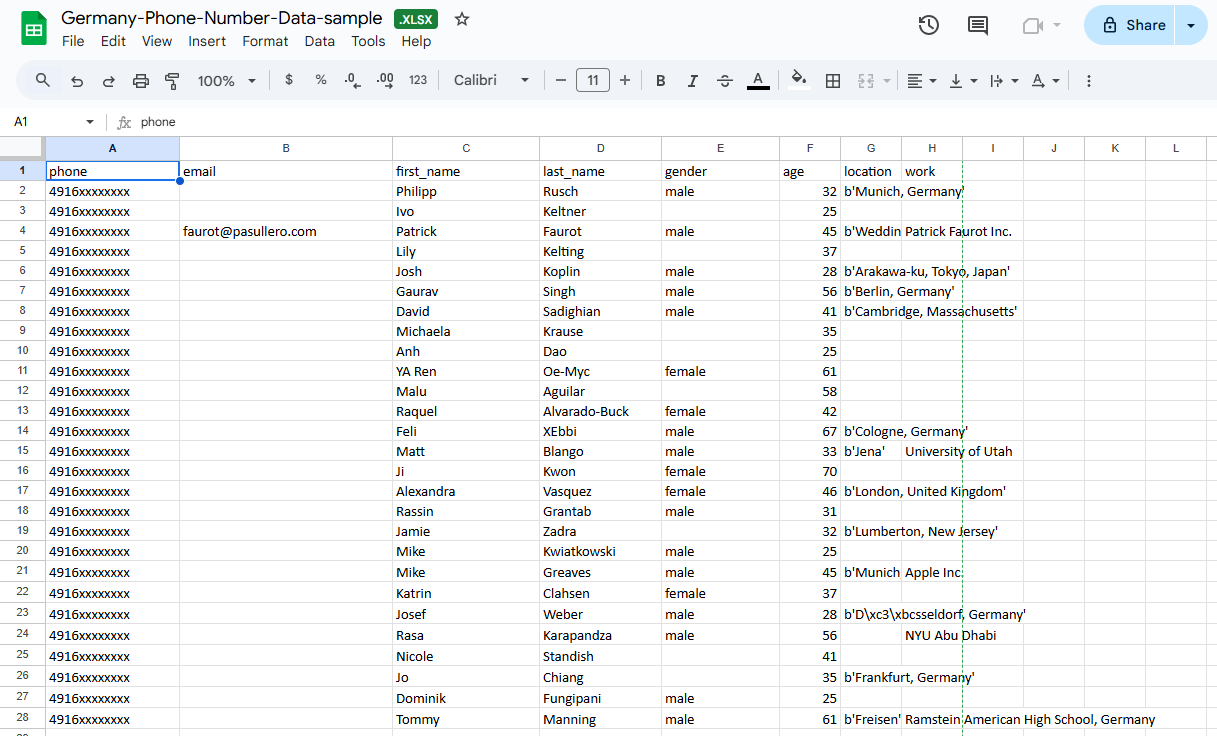Select column A header
Screen dimensions: 1217x736
[x=112, y=148]
